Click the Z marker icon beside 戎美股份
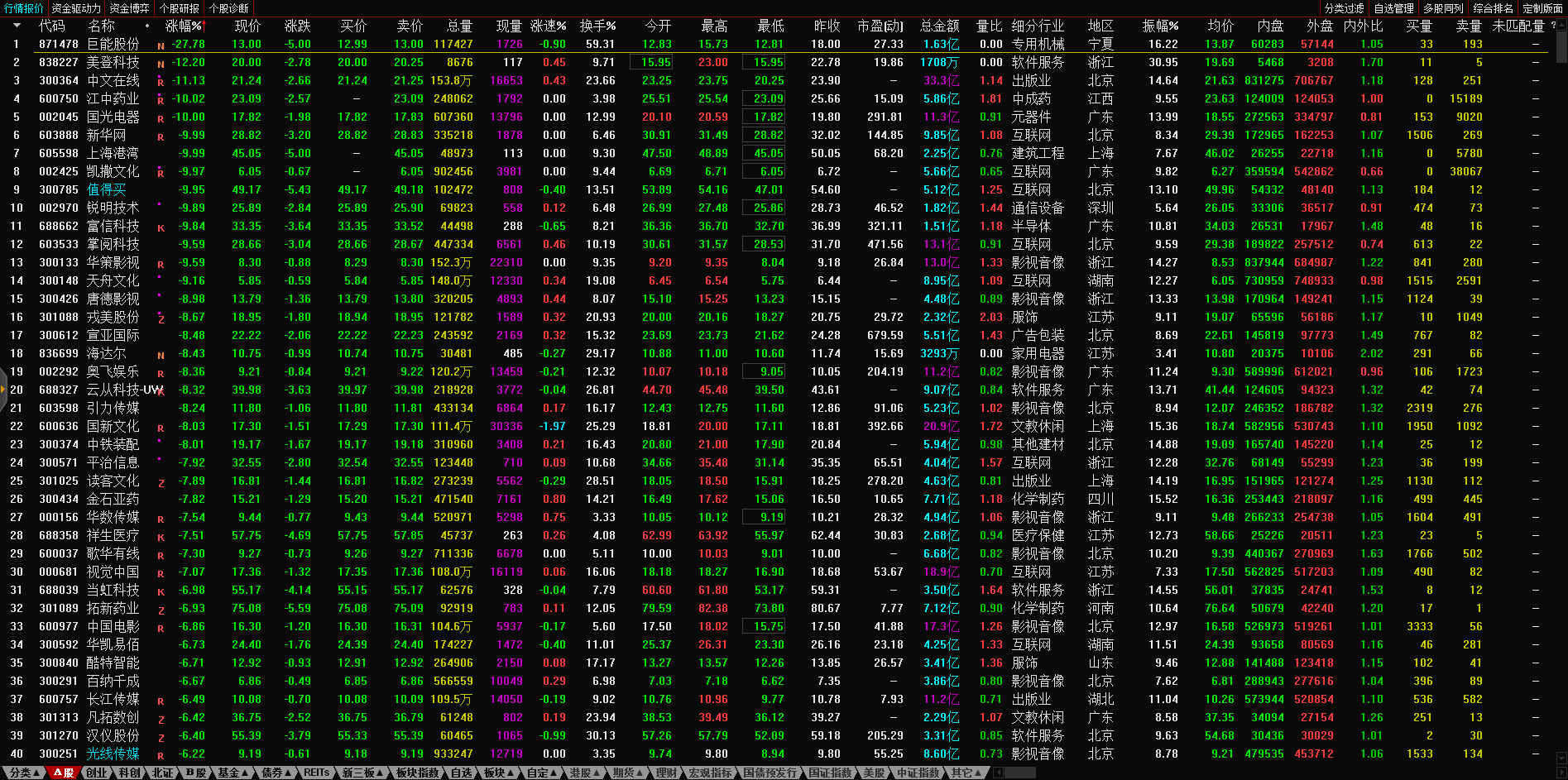Screen dimensions: 1568x780 pyautogui.click(x=161, y=318)
